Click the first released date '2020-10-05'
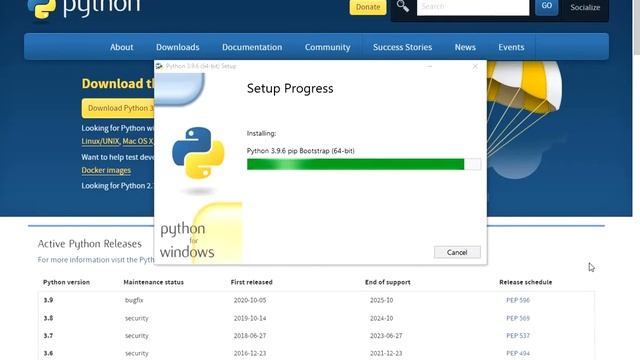Viewport: 640px width, 360px height. 249,300
